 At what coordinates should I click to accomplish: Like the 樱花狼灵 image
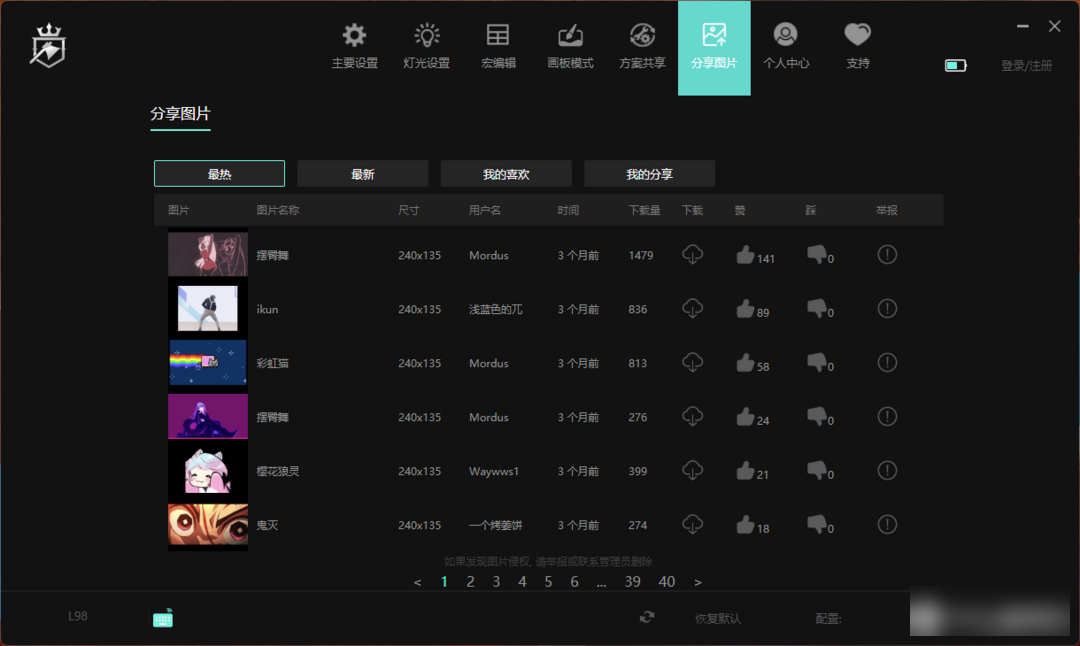pos(745,471)
